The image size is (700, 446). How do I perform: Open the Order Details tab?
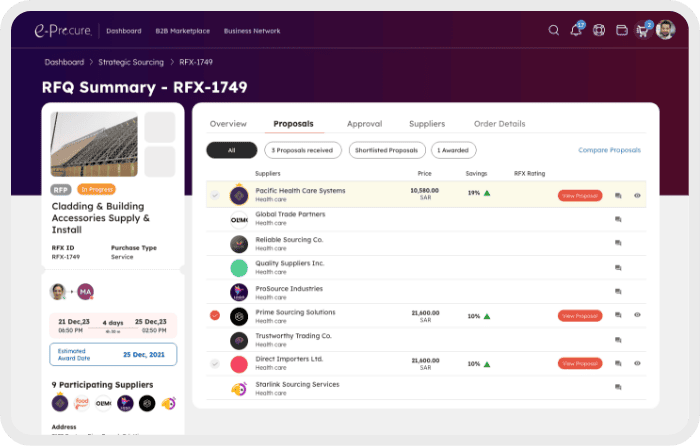499,124
